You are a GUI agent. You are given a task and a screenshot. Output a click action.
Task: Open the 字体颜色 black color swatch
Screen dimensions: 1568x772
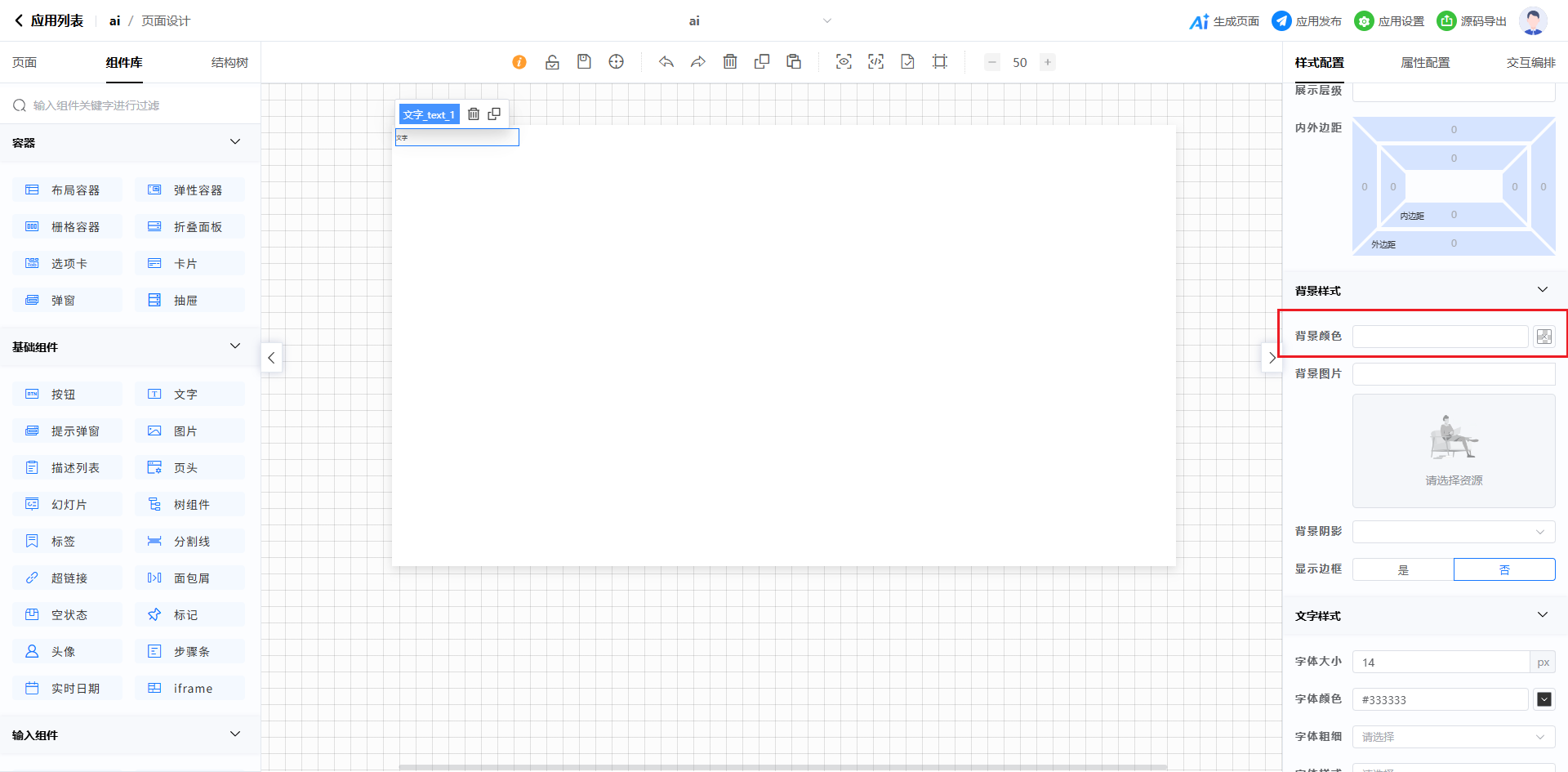point(1544,699)
